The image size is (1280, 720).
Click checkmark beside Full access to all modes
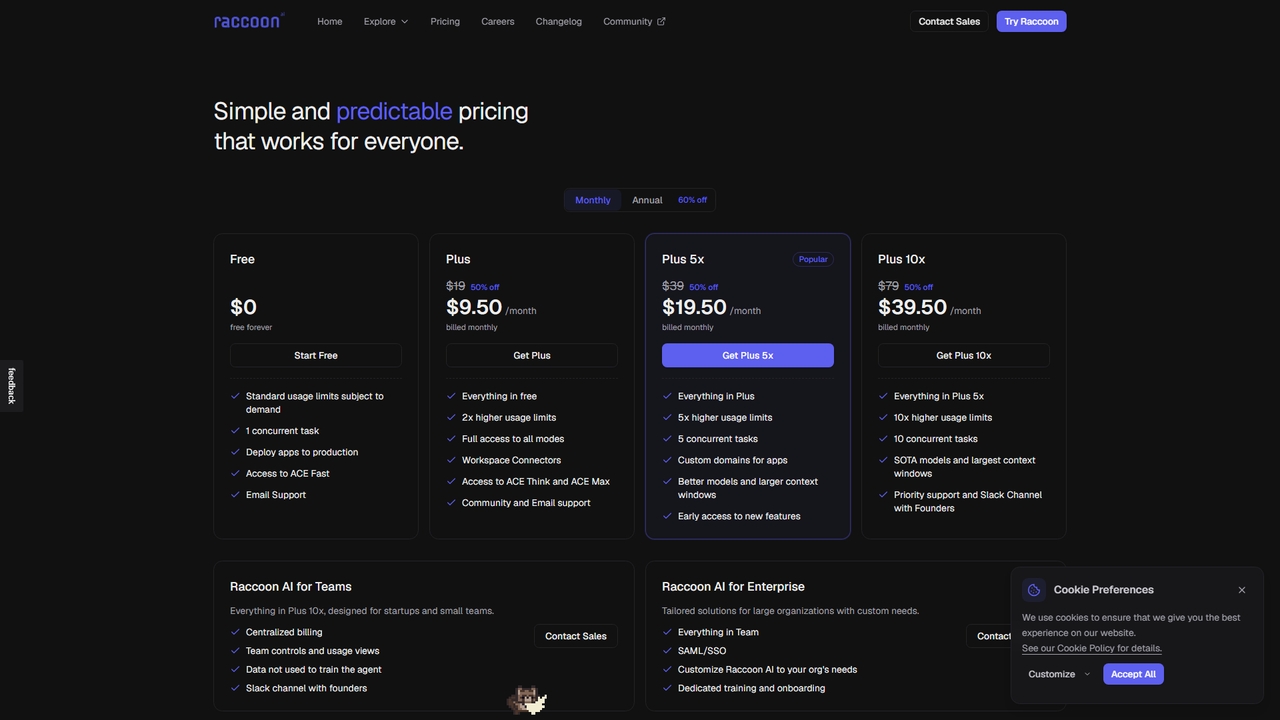451,439
